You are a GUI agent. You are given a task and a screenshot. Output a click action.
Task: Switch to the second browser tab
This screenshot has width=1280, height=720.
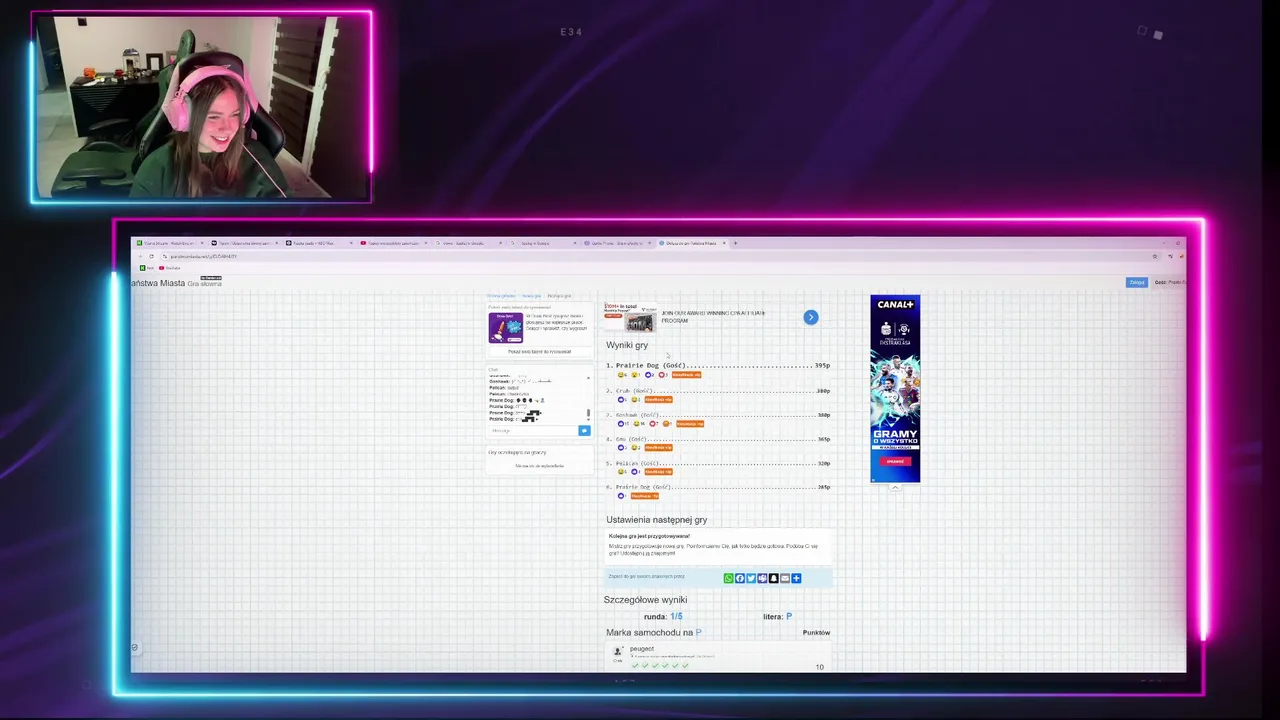(x=246, y=243)
